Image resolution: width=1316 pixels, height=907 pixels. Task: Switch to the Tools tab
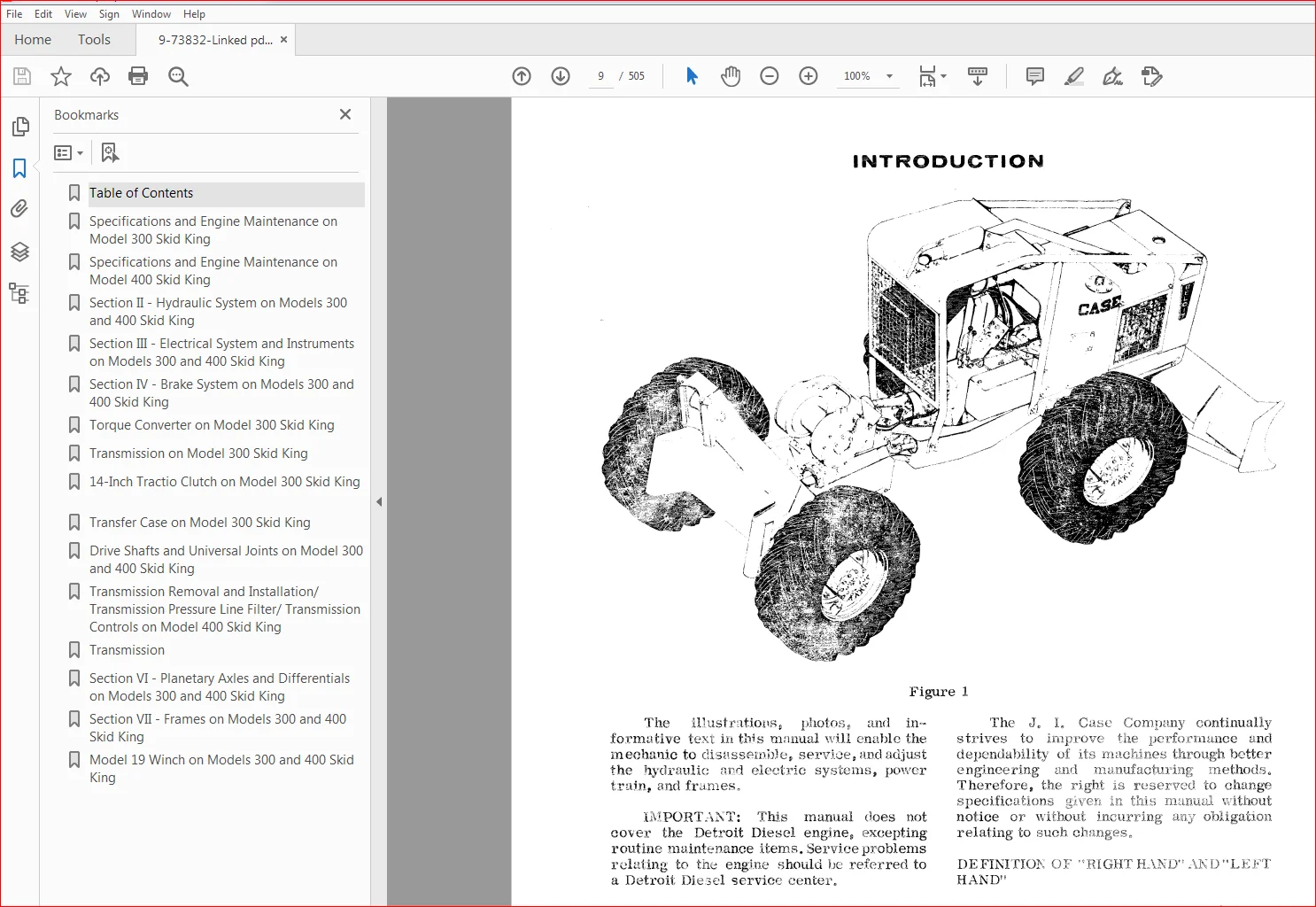94,39
